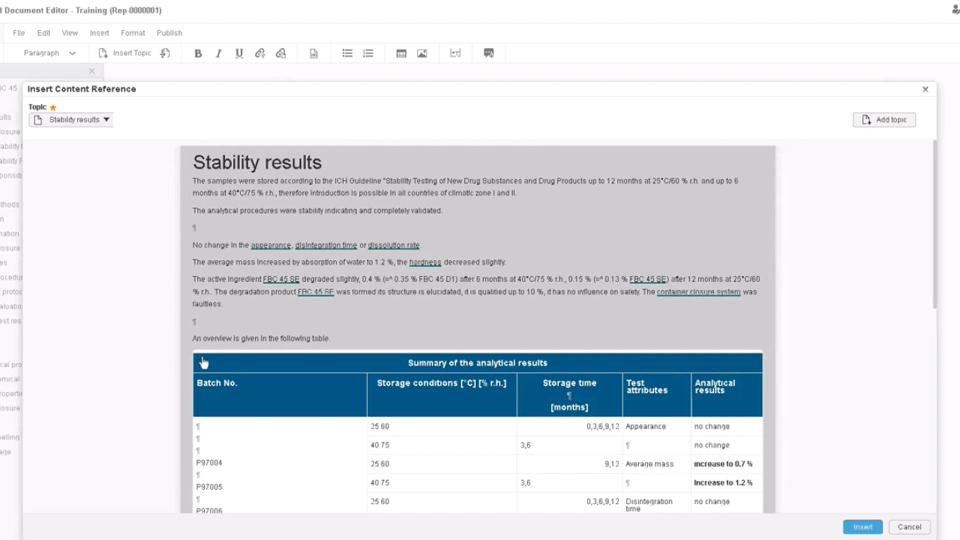Click the reuse topic icon beside Insert Topic

point(165,53)
